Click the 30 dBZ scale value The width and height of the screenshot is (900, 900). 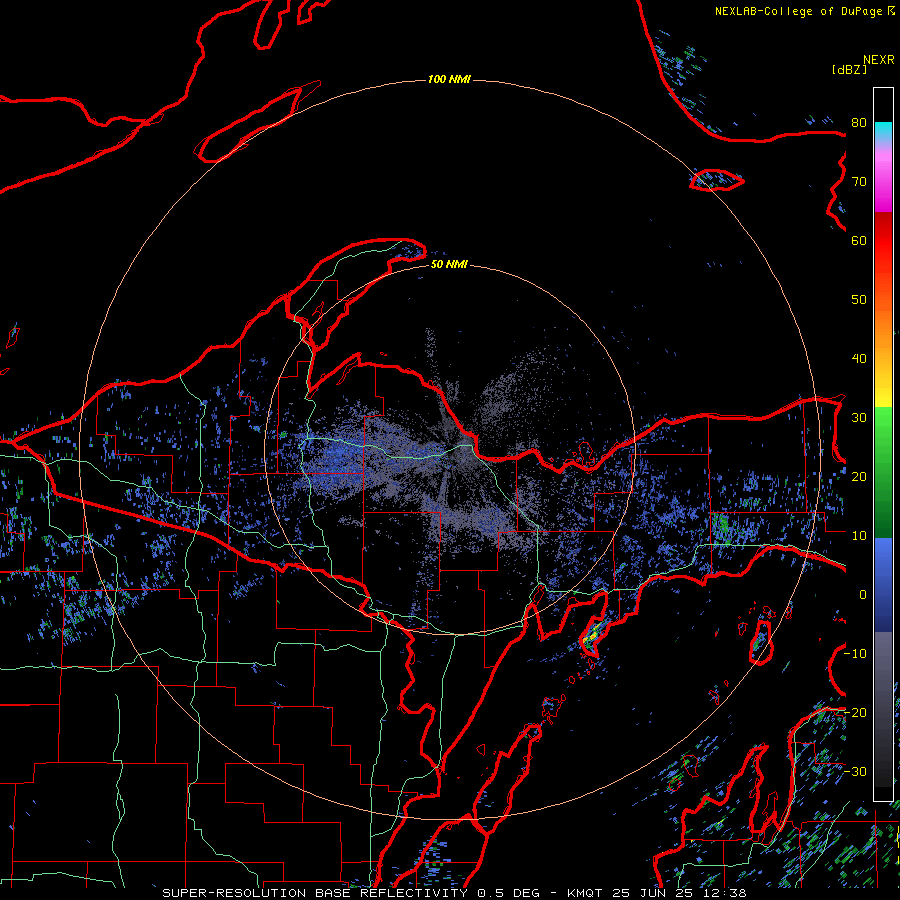(859, 418)
